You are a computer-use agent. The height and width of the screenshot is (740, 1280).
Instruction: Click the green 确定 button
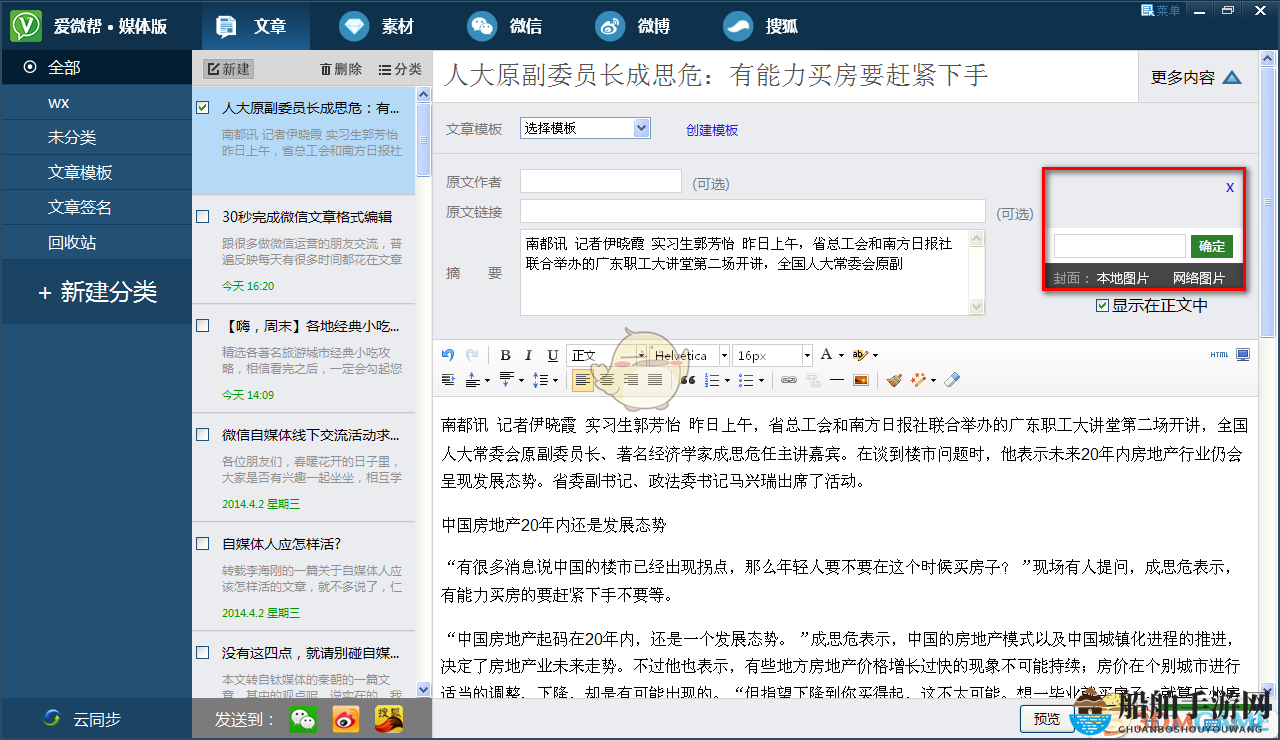pyautogui.click(x=1212, y=246)
